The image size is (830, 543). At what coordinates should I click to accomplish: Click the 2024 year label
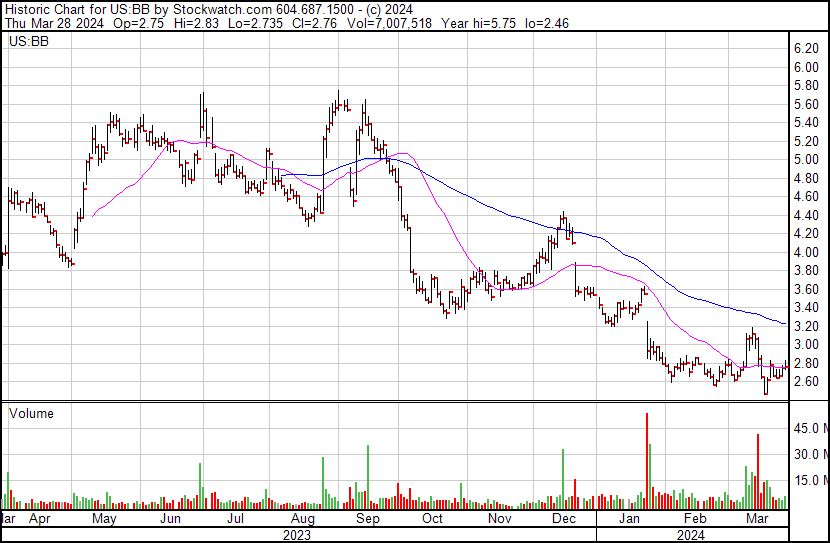click(x=692, y=534)
